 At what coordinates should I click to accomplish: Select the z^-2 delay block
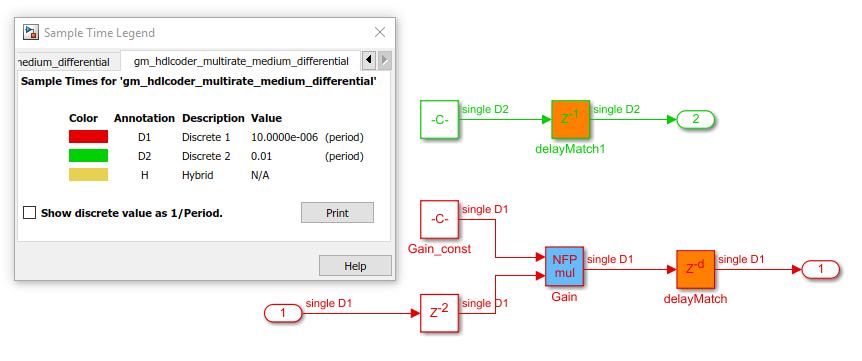(x=439, y=313)
